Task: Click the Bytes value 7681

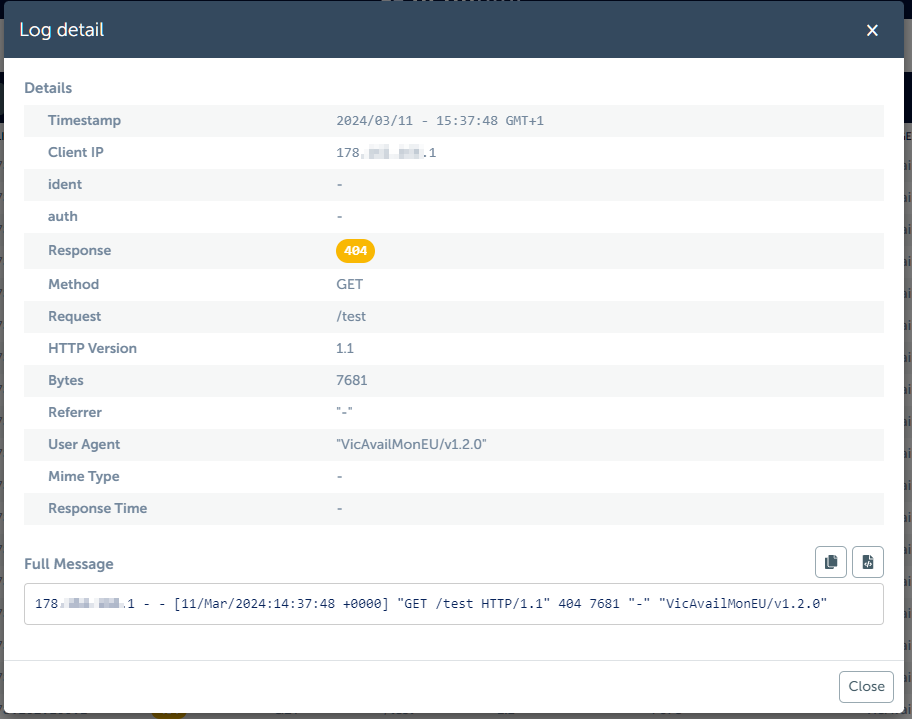Action: click(x=352, y=380)
